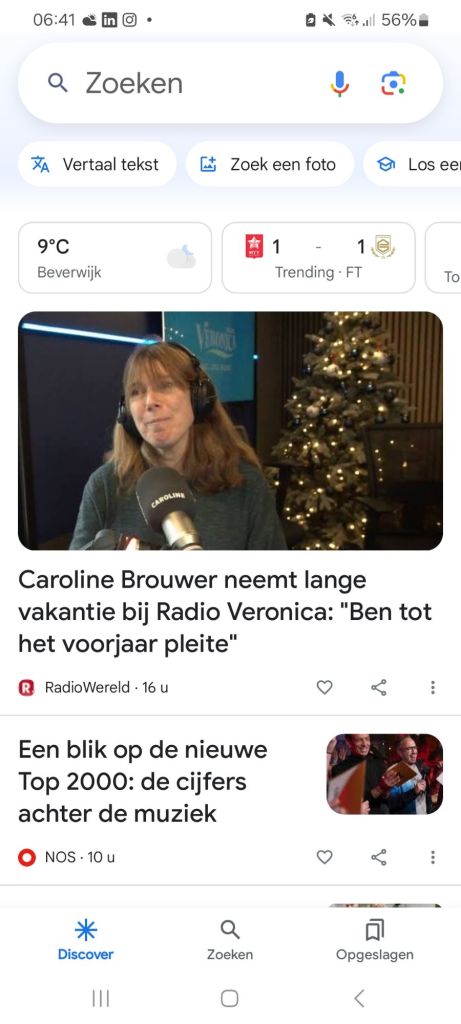
Task: Switch to the Opgeslagen tab
Action: point(375,940)
